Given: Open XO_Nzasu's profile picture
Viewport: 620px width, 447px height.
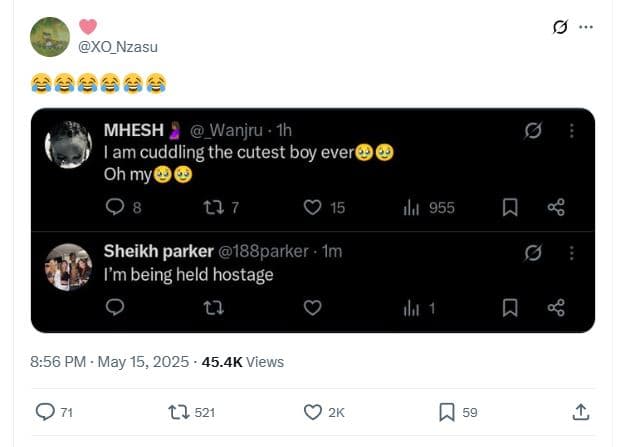Looking at the screenshot, I should (50, 37).
